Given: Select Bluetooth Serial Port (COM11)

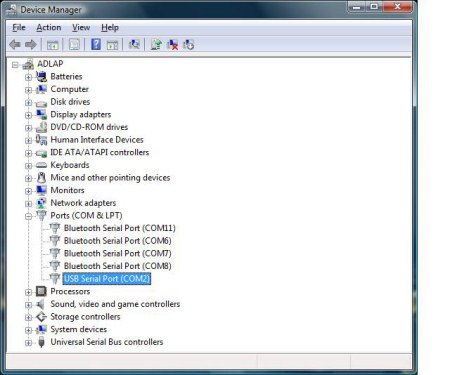Looking at the screenshot, I should click(120, 228).
